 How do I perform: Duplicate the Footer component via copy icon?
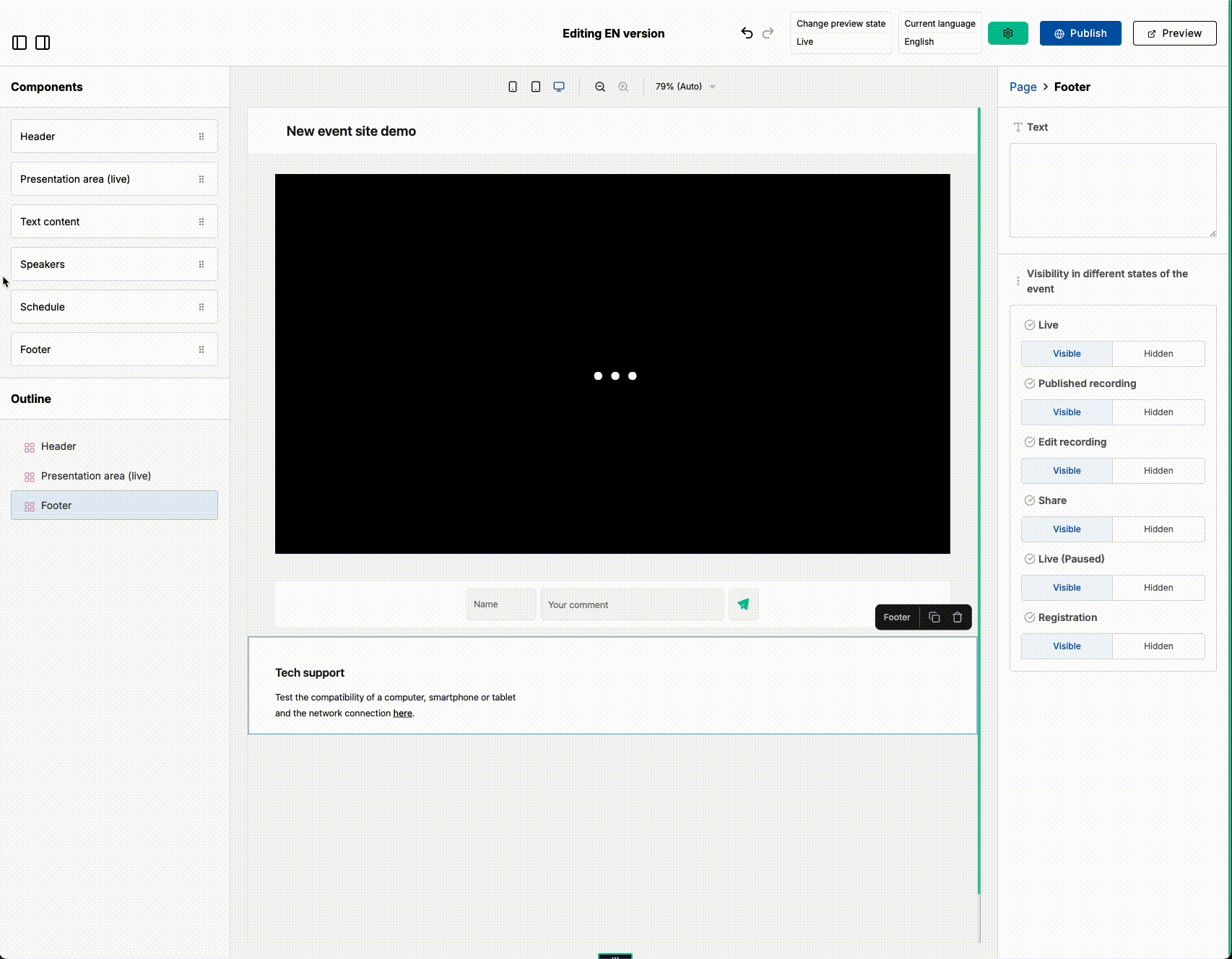934,617
